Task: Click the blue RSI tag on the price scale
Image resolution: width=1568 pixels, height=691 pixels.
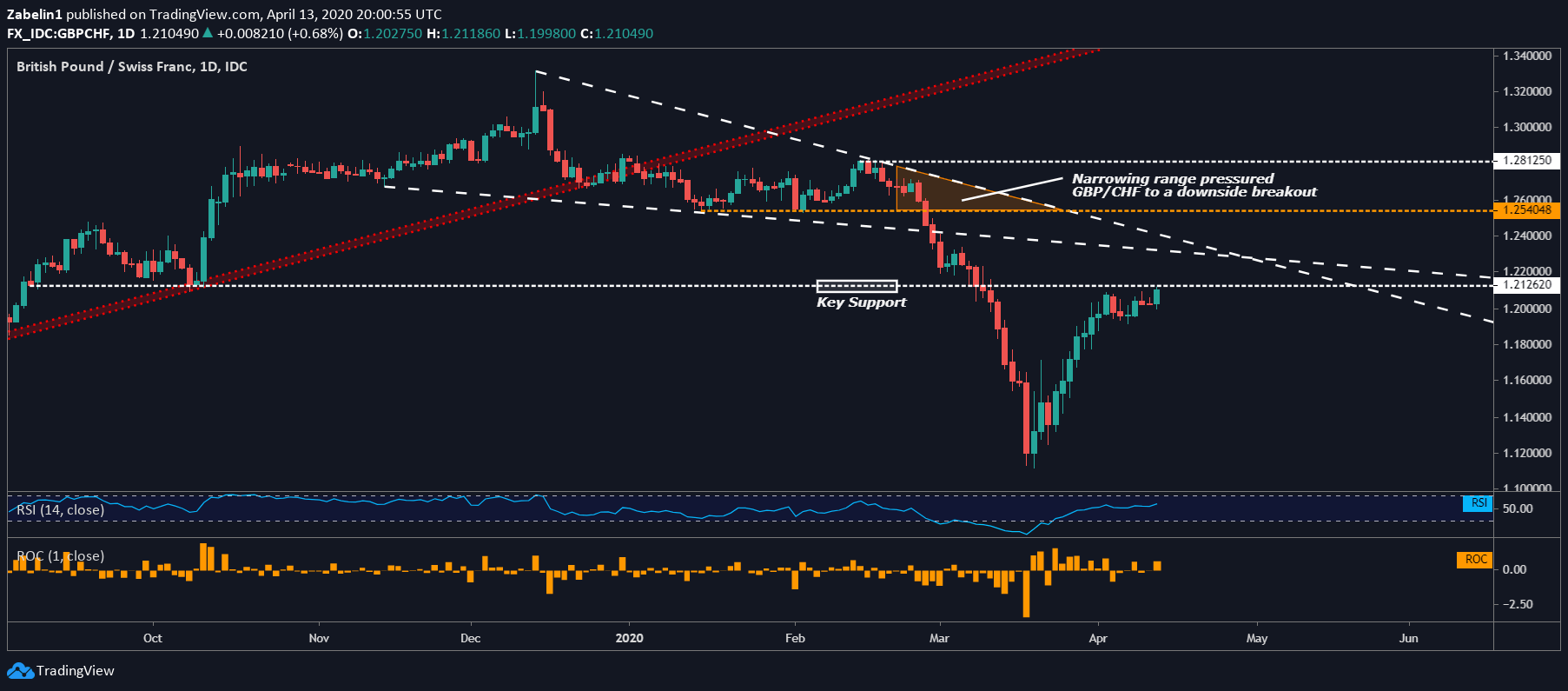Action: (x=1477, y=503)
